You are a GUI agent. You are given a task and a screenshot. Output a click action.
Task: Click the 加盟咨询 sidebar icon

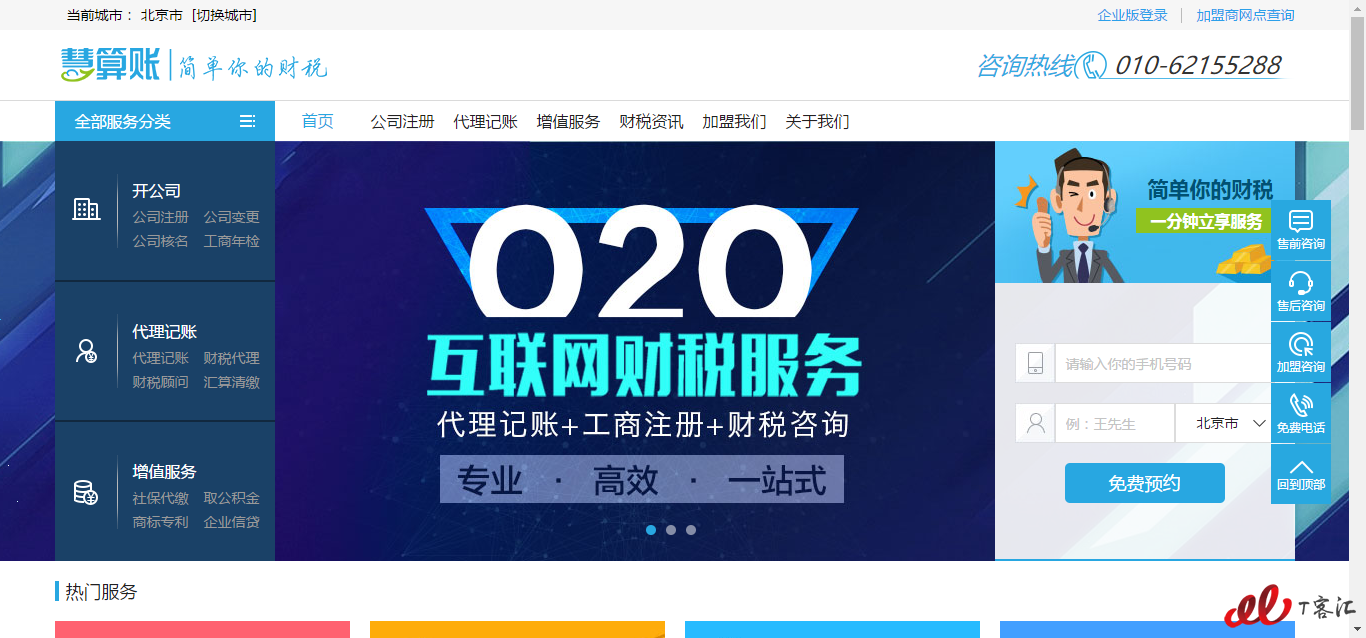1300,344
